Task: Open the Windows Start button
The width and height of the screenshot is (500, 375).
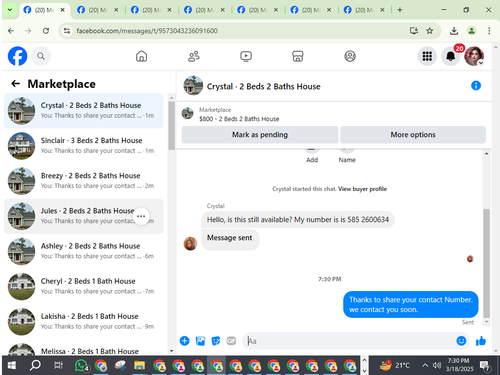Action: click(x=12, y=366)
